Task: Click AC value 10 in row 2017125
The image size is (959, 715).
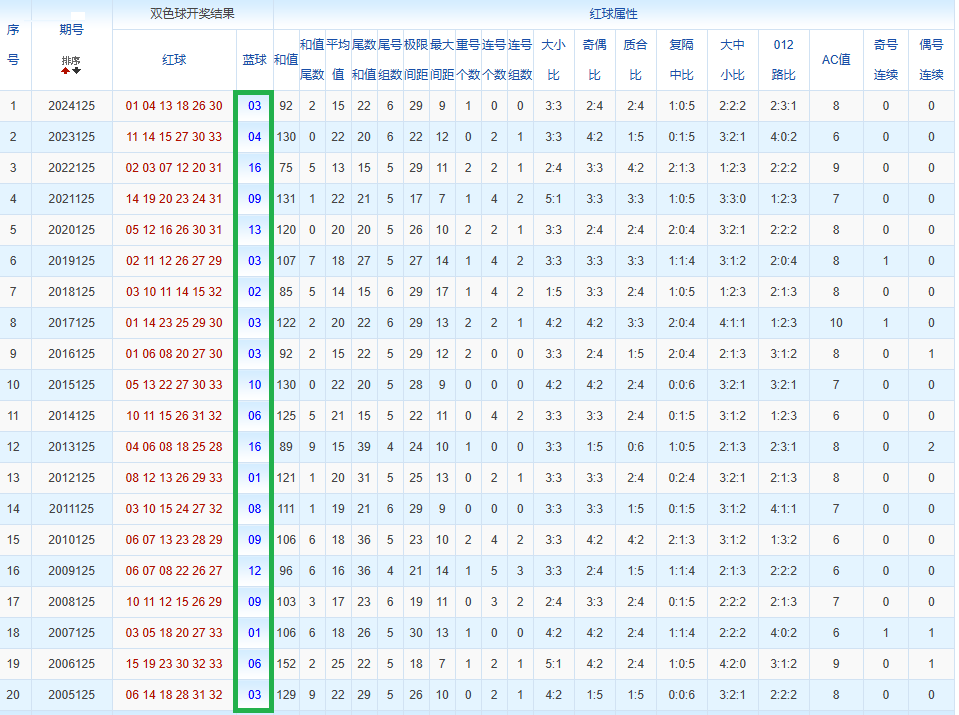Action: pos(836,323)
